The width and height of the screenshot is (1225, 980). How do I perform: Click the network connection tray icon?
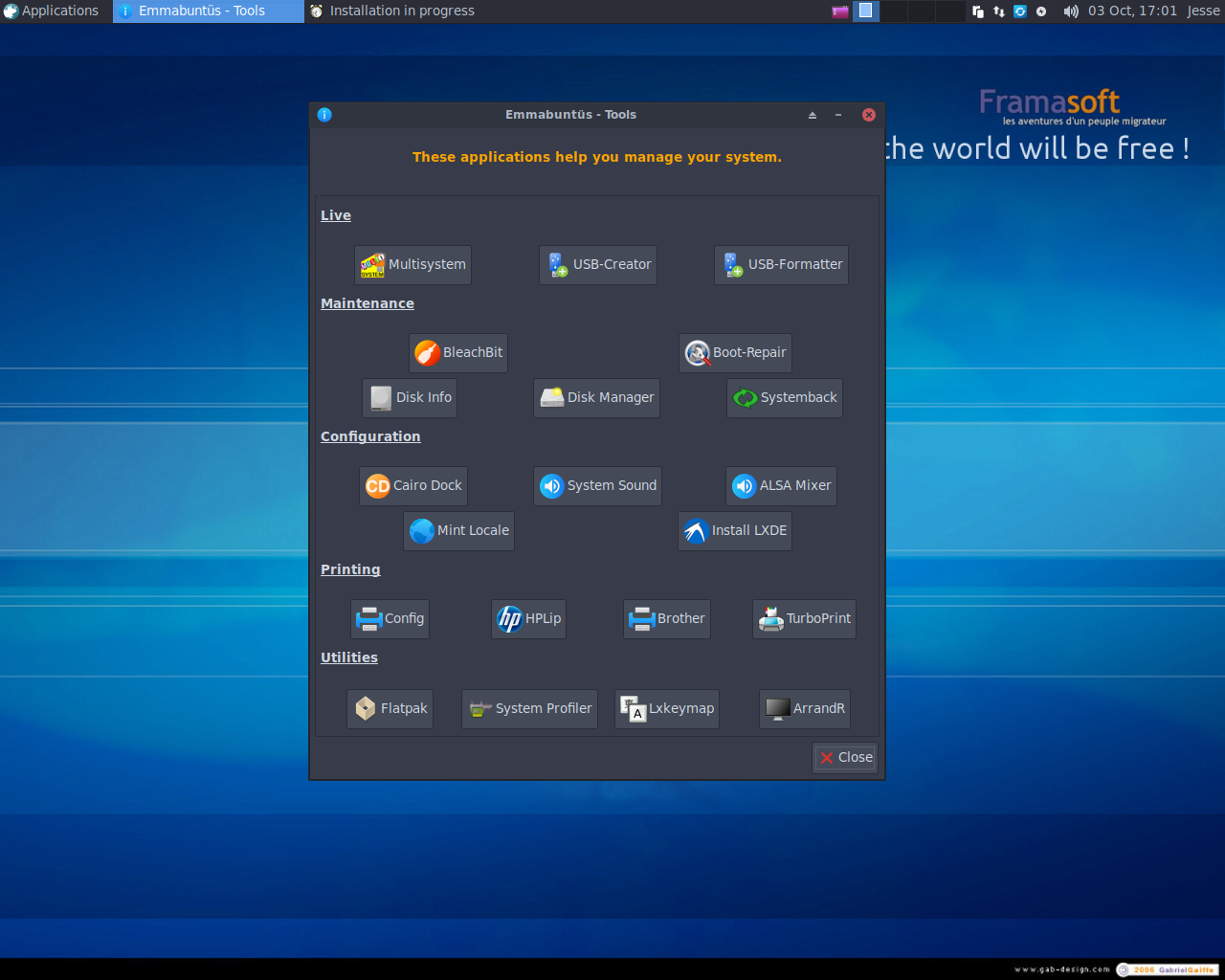pos(998,11)
